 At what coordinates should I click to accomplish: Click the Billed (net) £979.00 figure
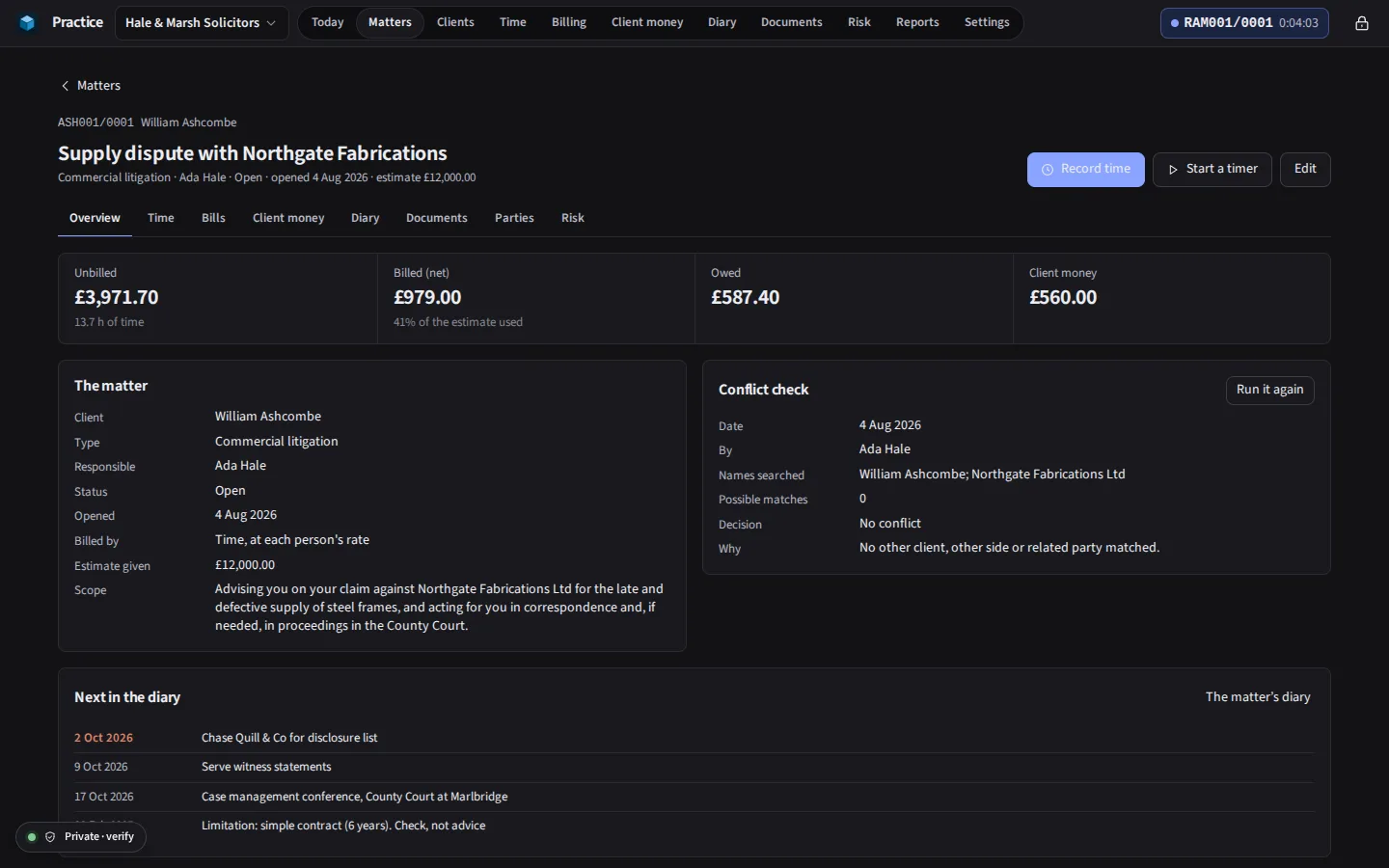427,298
